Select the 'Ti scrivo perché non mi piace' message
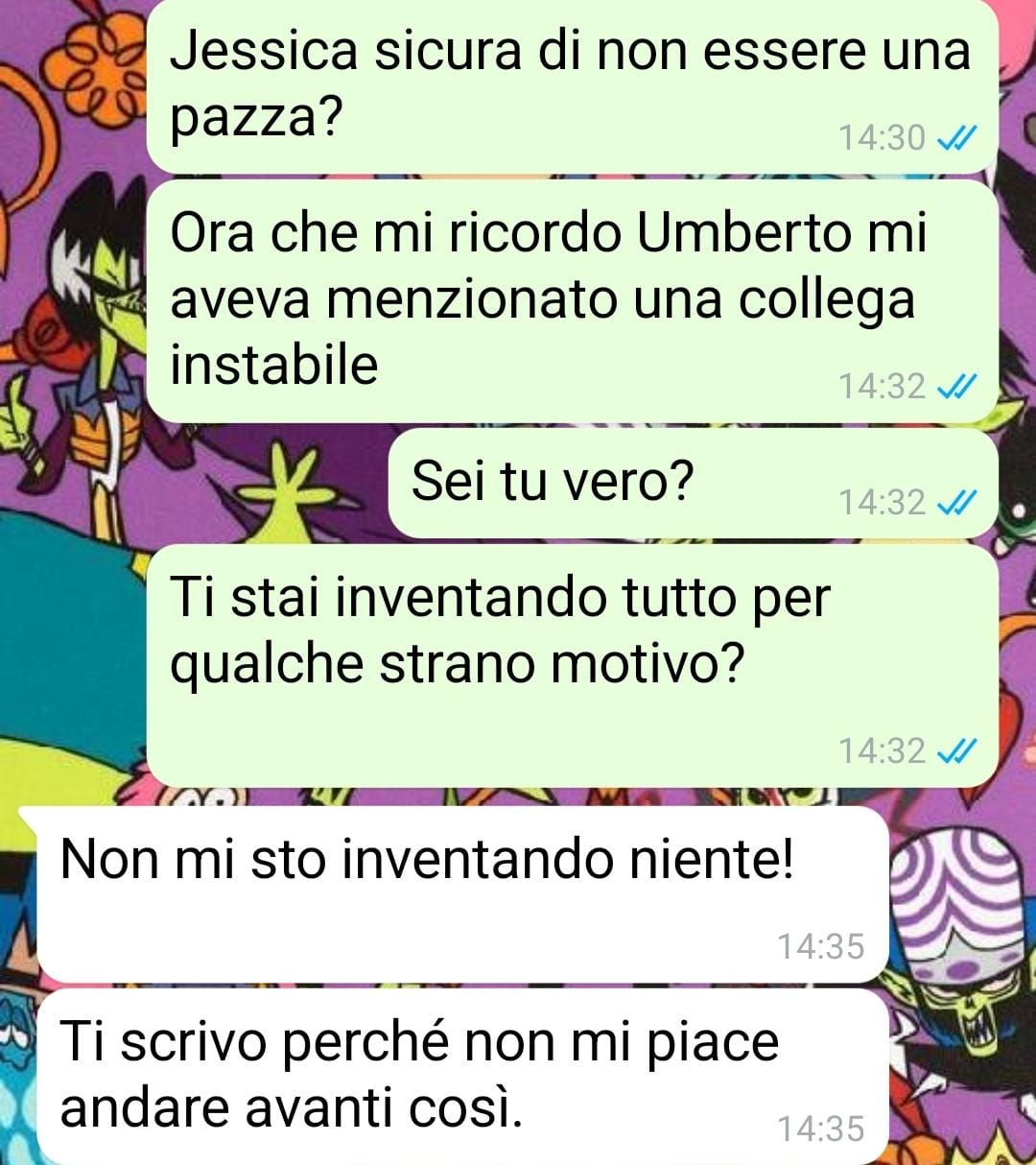This screenshot has width=1036, height=1165. (x=460, y=1077)
